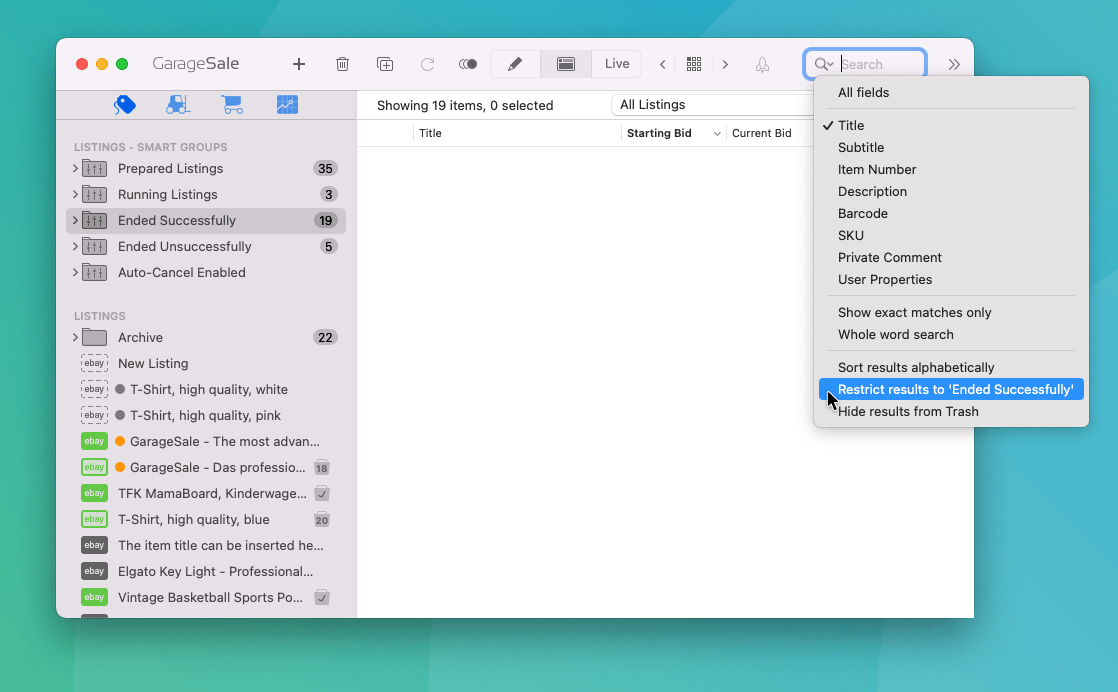Go to next listing with right chevron

click(725, 64)
